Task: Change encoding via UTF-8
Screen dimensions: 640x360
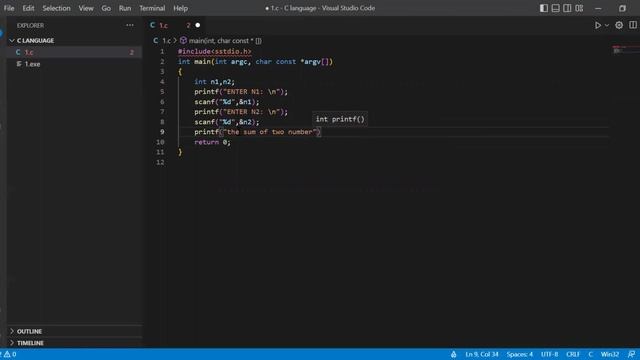Action: [549, 354]
